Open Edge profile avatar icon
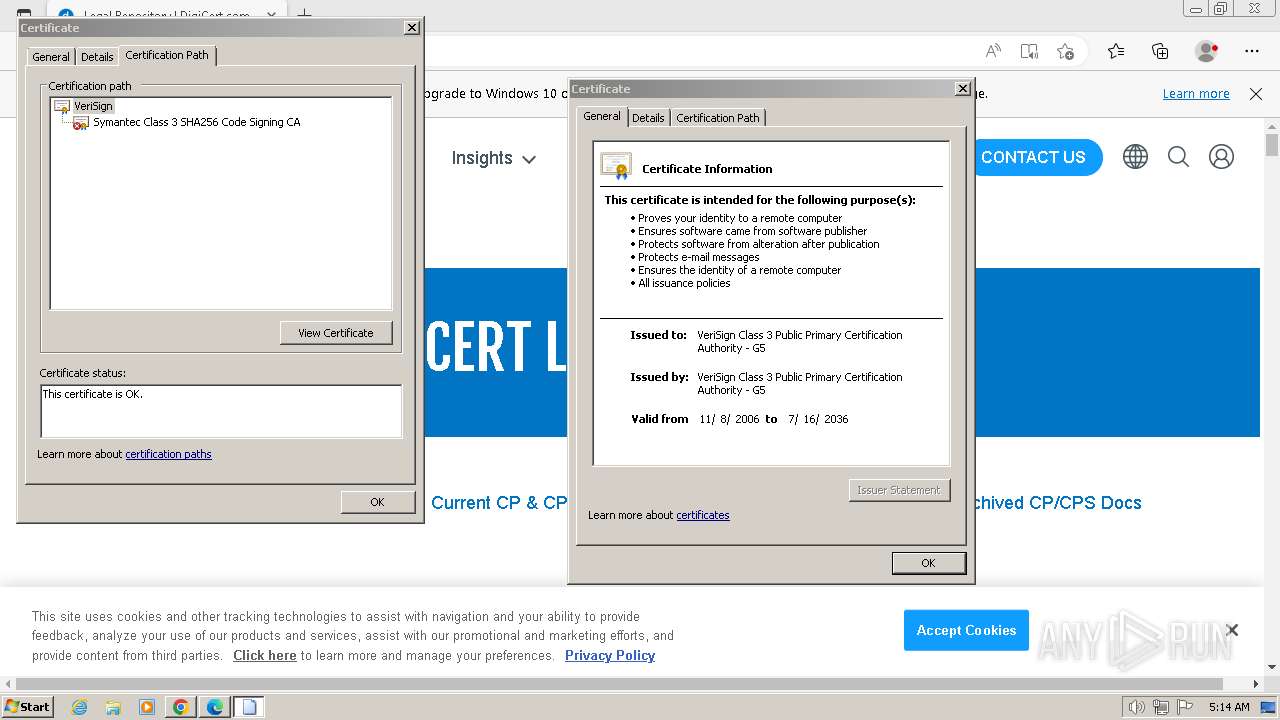Image resolution: width=1280 pixels, height=720 pixels. [1207, 51]
